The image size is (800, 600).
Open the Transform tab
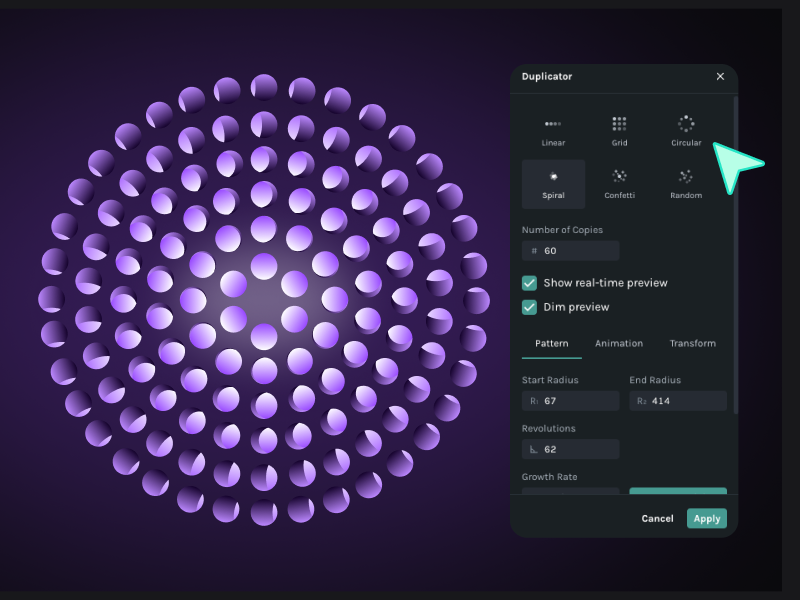click(692, 343)
